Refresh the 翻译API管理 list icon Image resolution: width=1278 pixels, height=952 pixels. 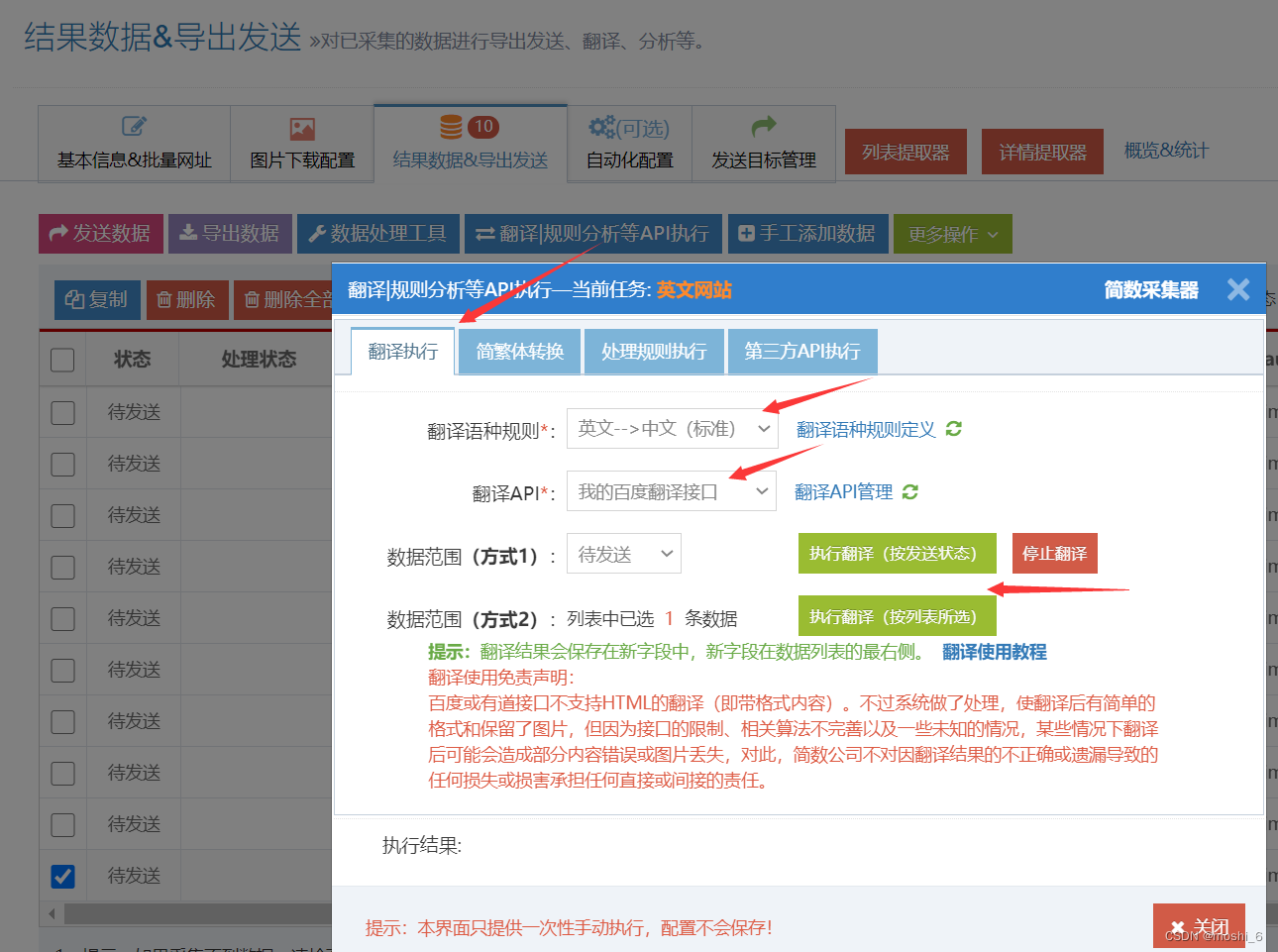(x=910, y=491)
